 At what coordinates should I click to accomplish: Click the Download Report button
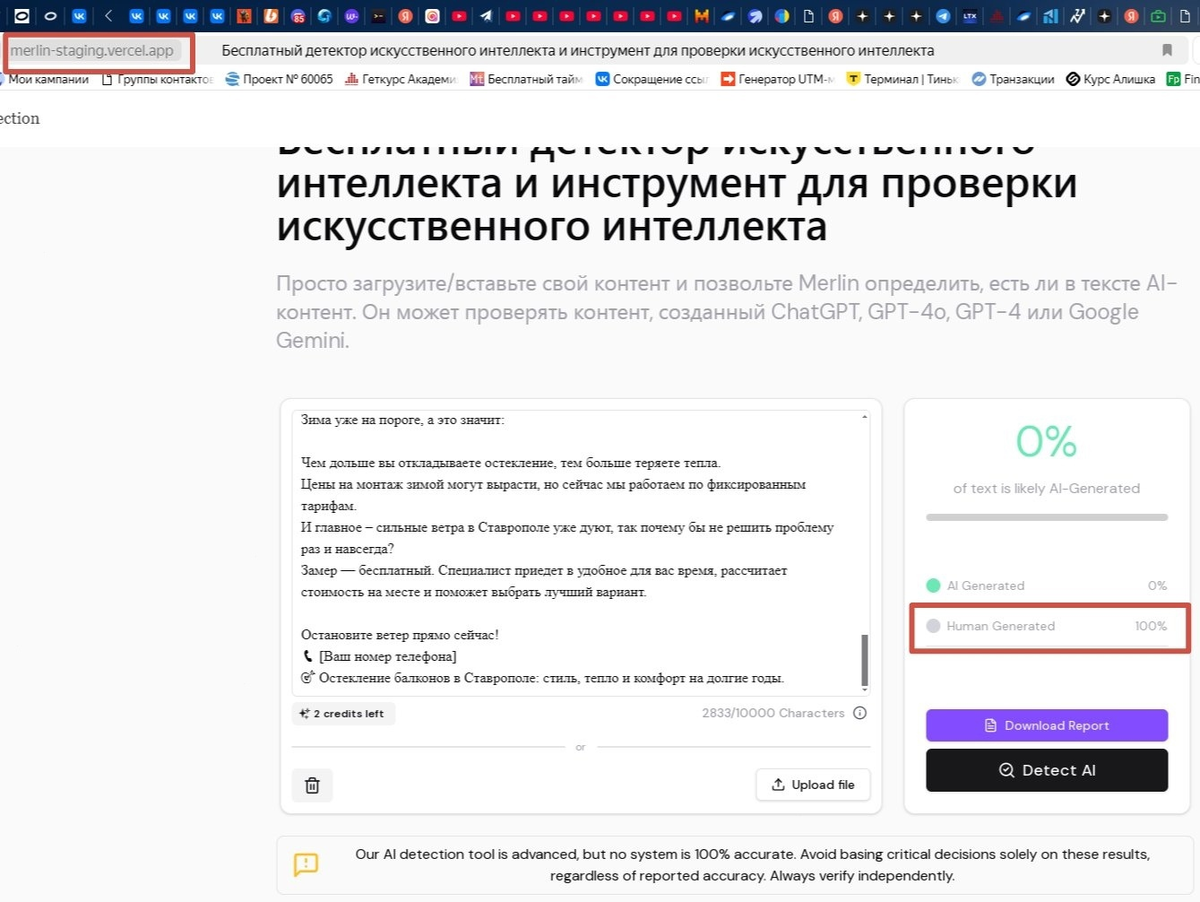point(1047,726)
